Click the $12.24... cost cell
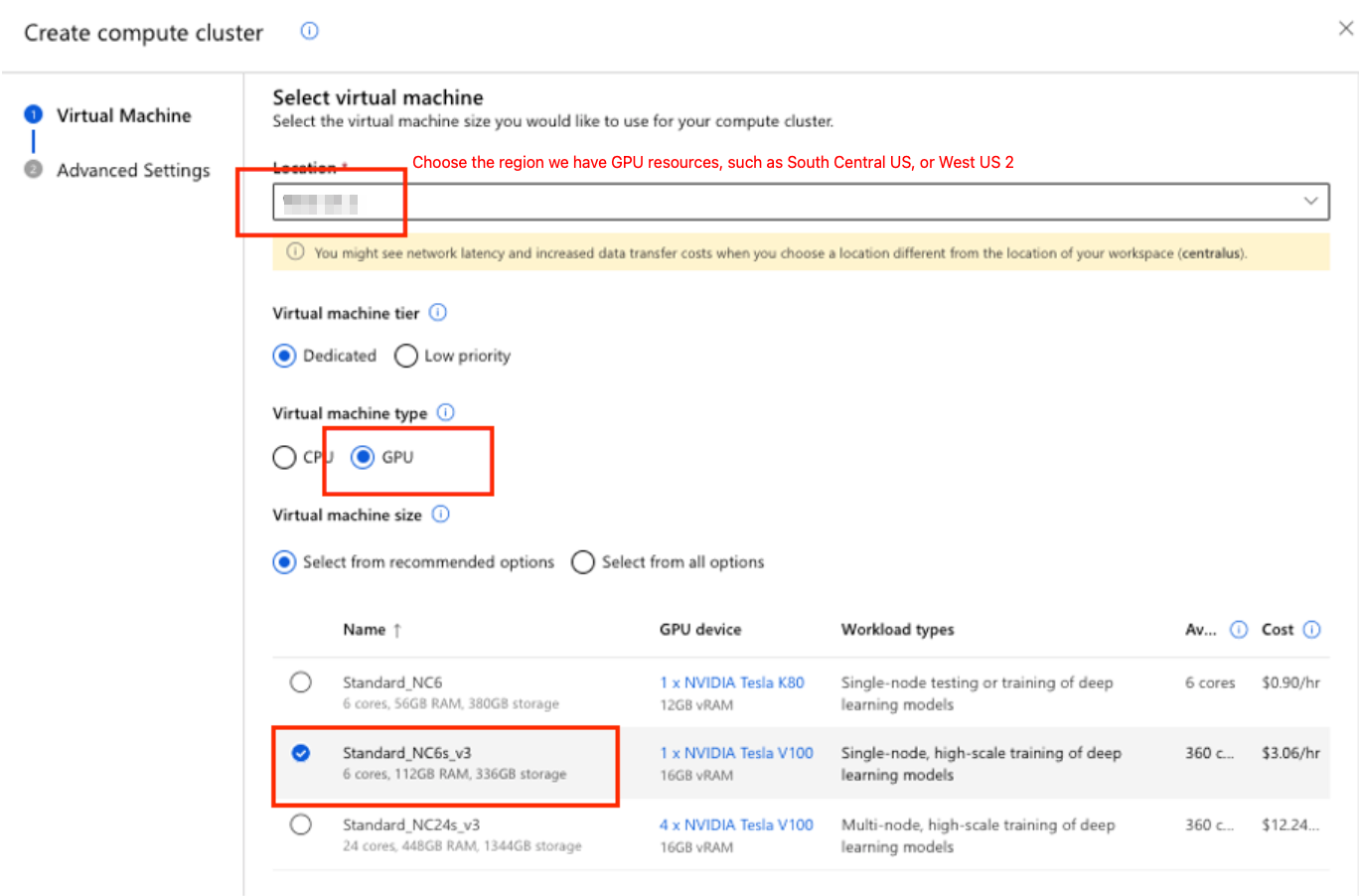1360x896 pixels. click(1290, 824)
